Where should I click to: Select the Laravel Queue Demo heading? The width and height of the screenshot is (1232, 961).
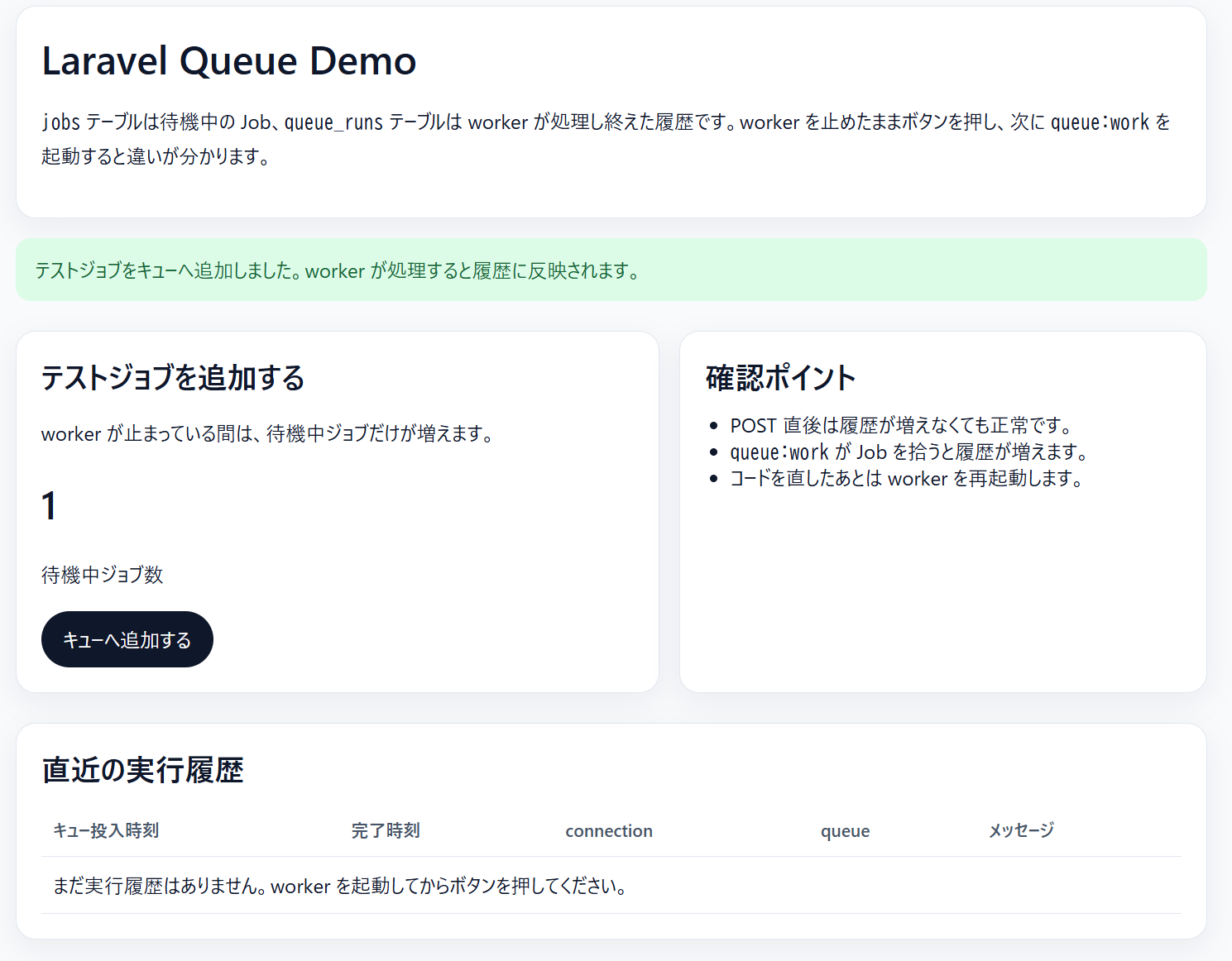(x=229, y=61)
